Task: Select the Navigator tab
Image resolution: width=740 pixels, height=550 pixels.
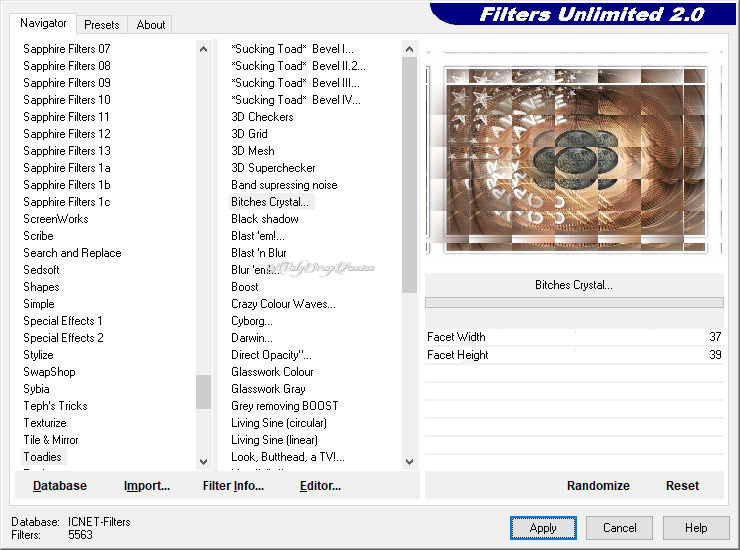Action: [x=44, y=23]
